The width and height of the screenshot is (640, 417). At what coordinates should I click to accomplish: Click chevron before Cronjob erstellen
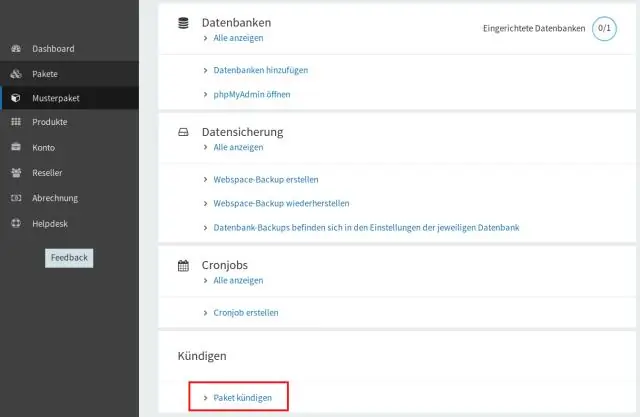205,313
